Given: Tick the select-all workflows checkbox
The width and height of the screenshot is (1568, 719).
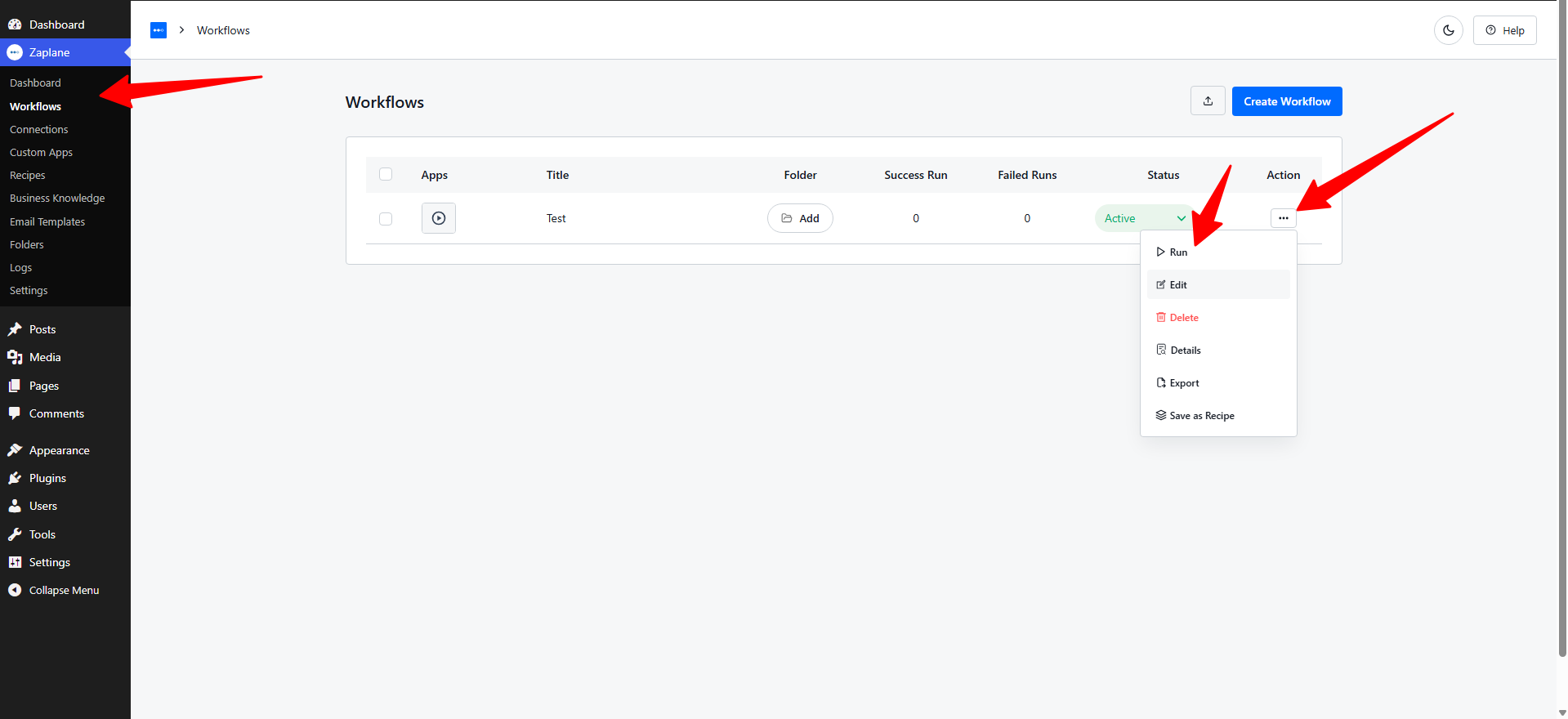Looking at the screenshot, I should click(386, 174).
